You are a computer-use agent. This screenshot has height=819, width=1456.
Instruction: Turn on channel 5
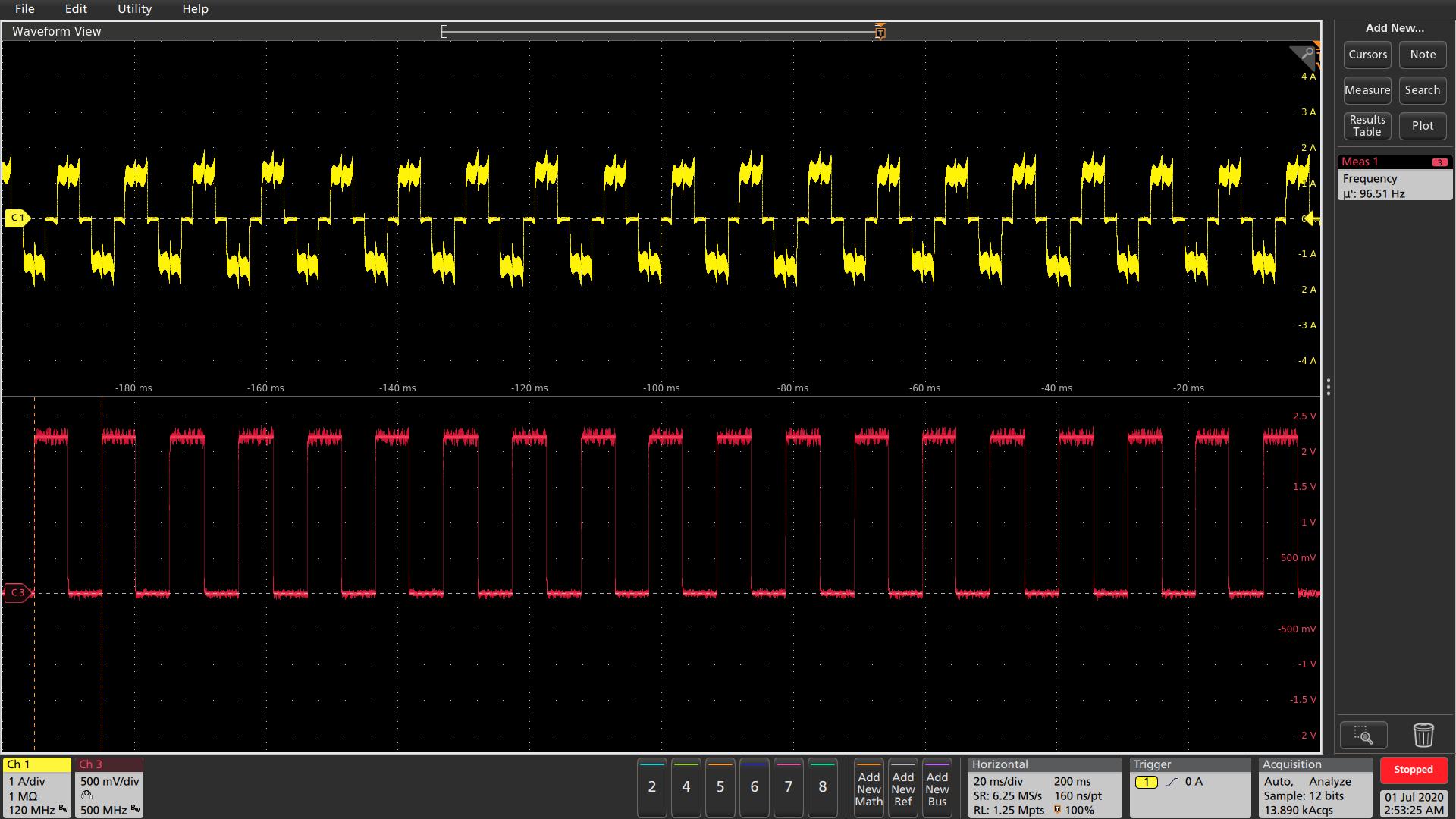[720, 787]
